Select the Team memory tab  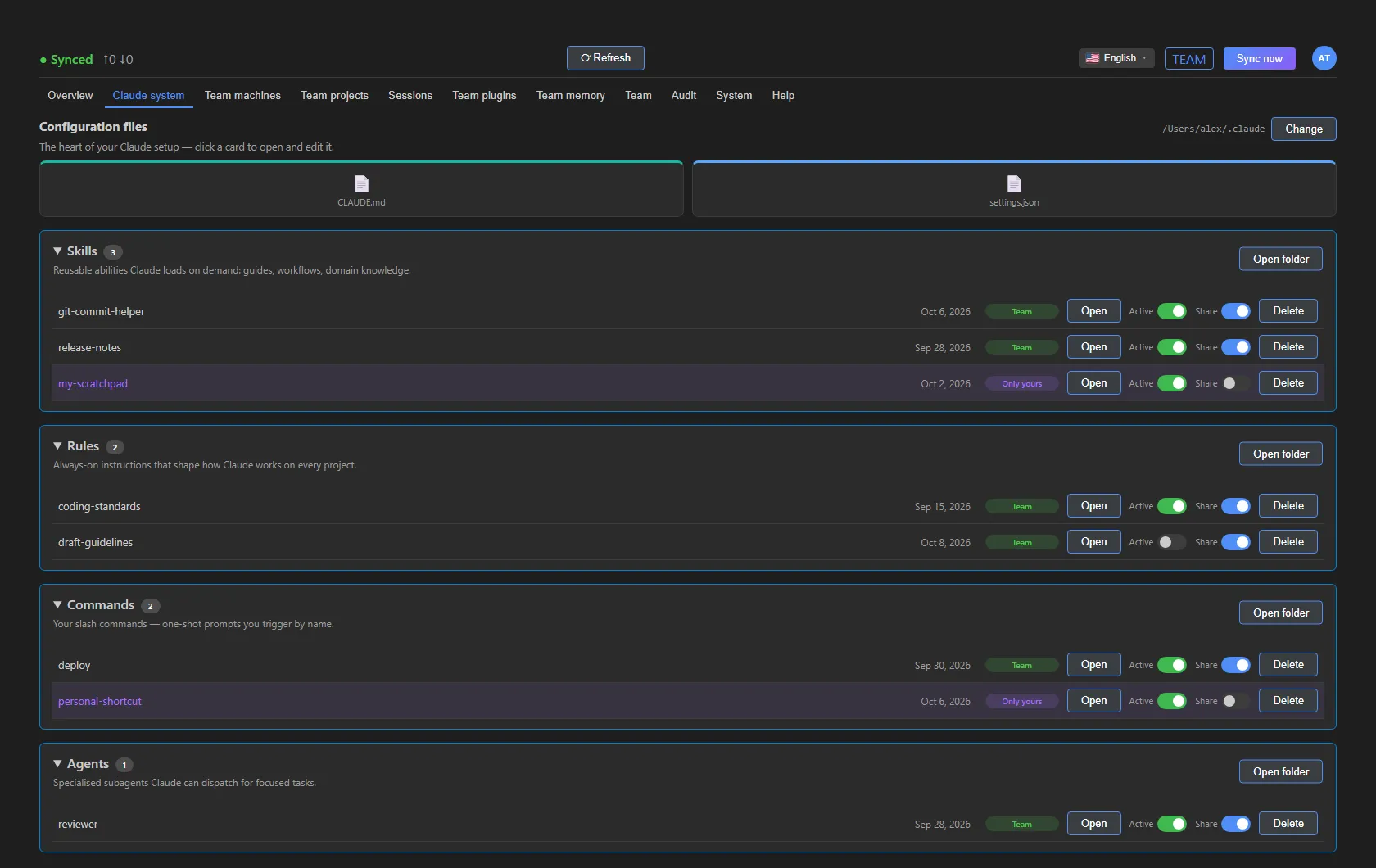571,95
